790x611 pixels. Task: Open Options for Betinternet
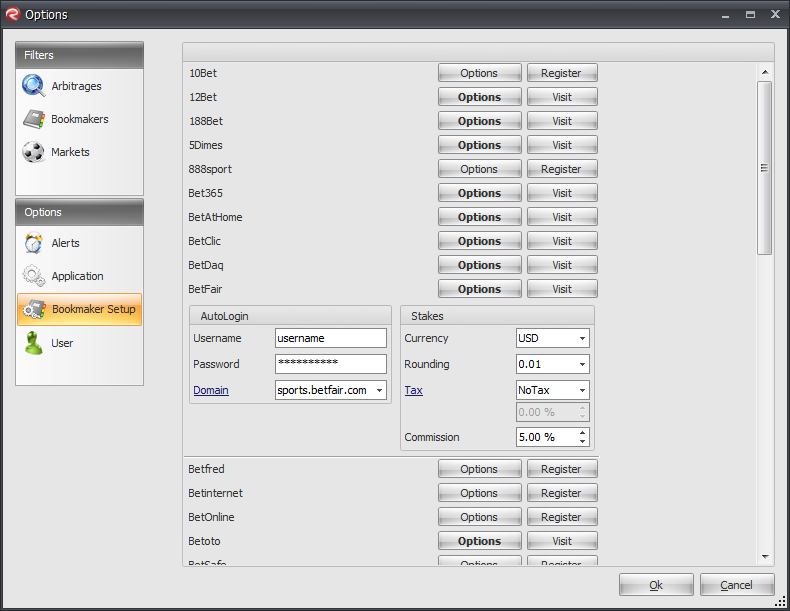(x=479, y=493)
